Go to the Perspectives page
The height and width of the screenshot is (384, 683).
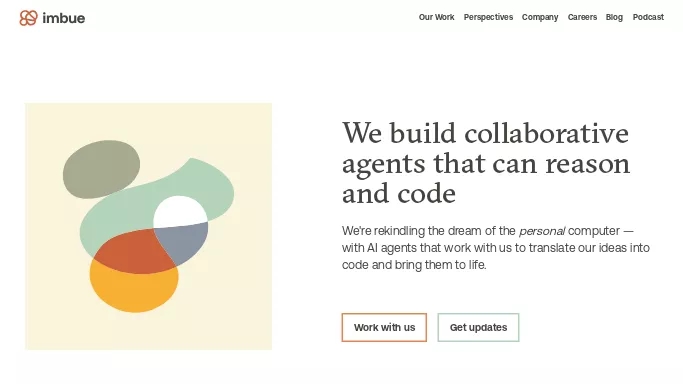(488, 17)
